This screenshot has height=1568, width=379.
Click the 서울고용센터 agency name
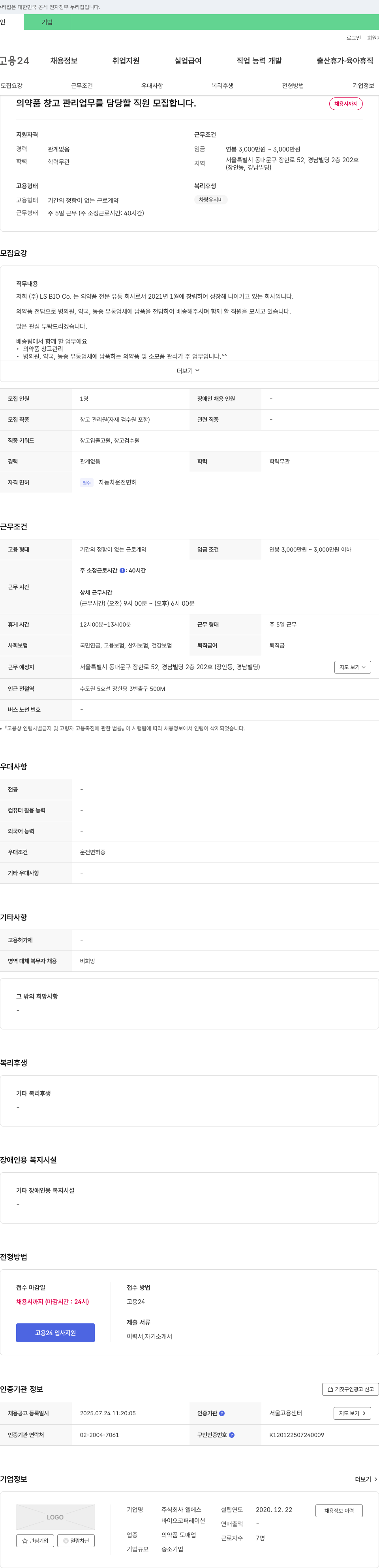point(286,1413)
